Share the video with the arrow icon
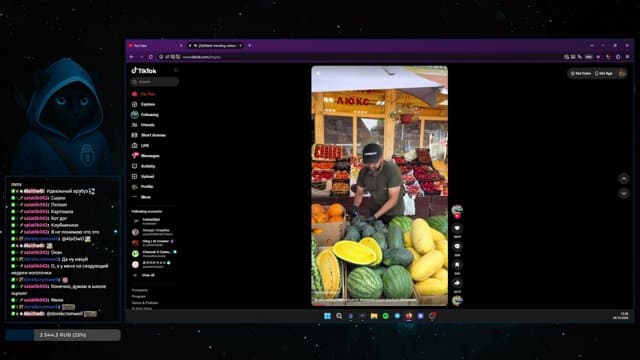640x360 pixels. 457,283
